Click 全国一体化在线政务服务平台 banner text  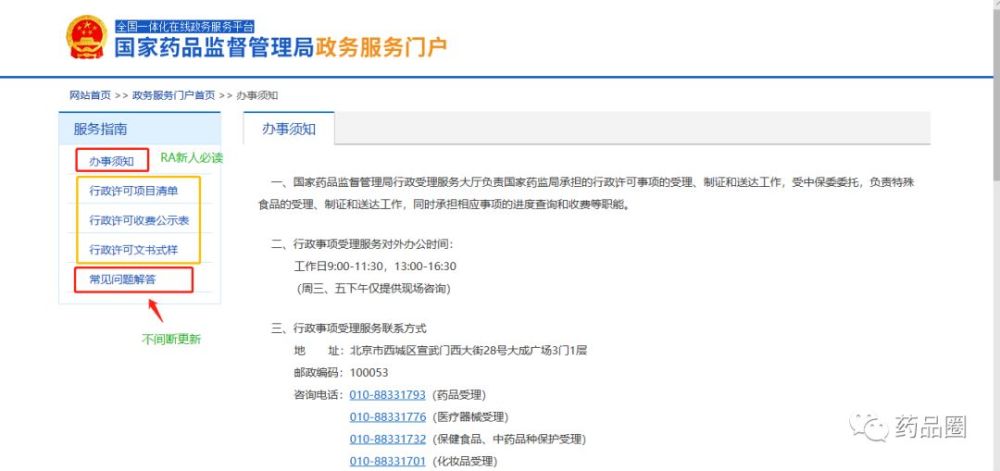[x=185, y=27]
